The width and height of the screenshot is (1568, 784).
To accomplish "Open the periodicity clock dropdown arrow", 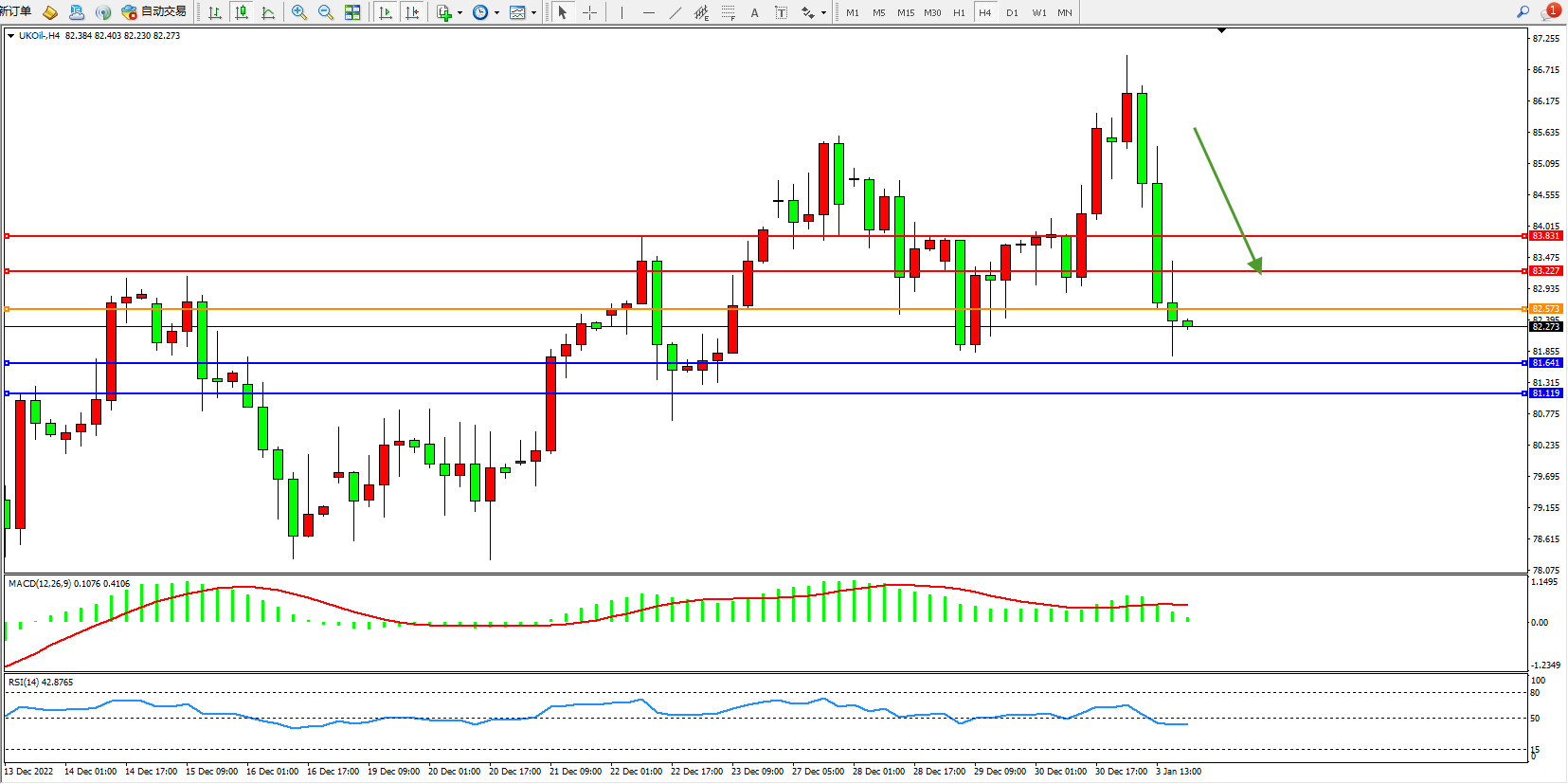I will coord(496,13).
